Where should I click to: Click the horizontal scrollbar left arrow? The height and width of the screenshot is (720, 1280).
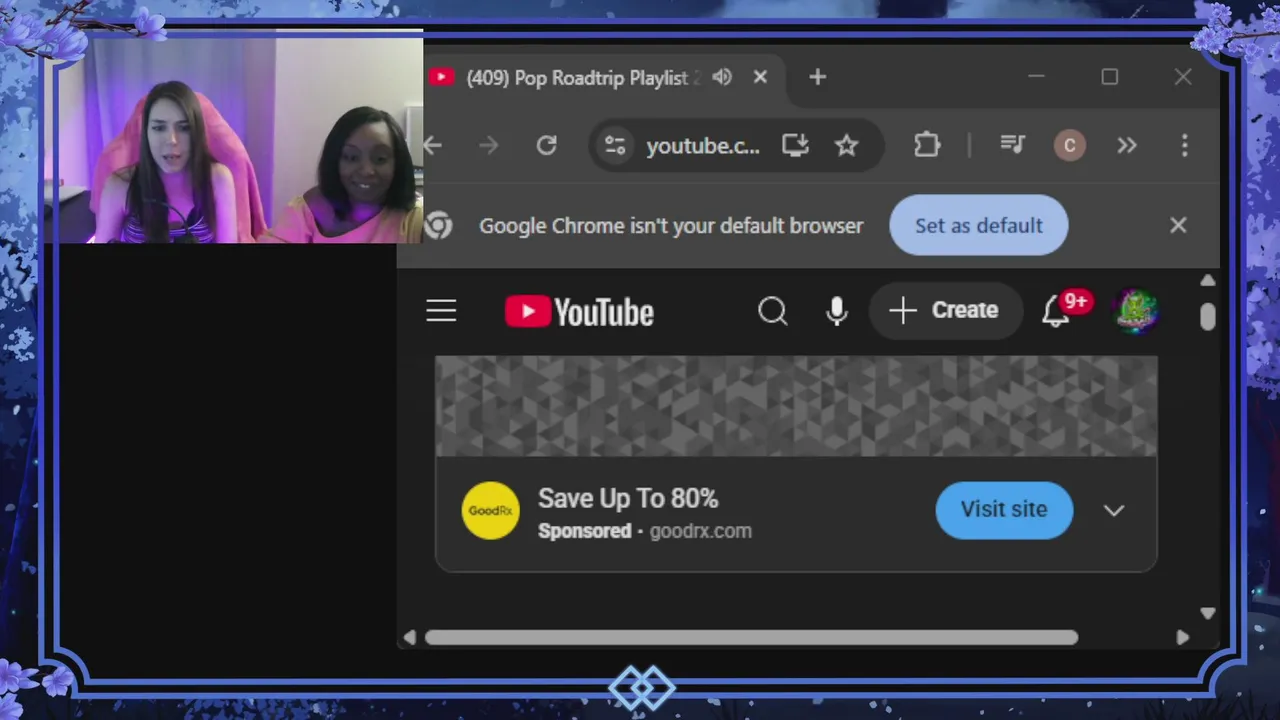[409, 637]
